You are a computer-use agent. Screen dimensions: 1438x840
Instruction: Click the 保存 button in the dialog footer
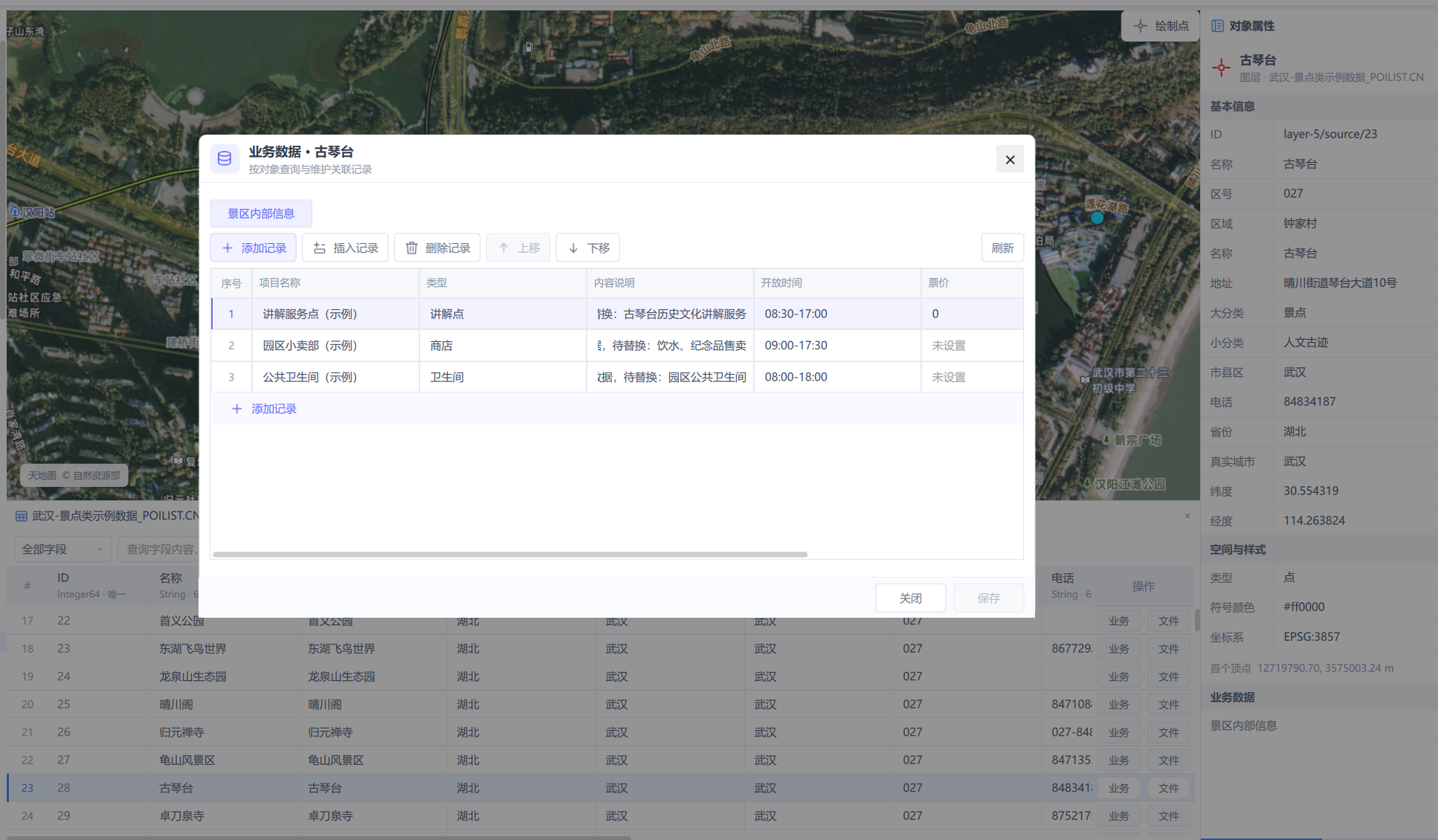coord(989,598)
